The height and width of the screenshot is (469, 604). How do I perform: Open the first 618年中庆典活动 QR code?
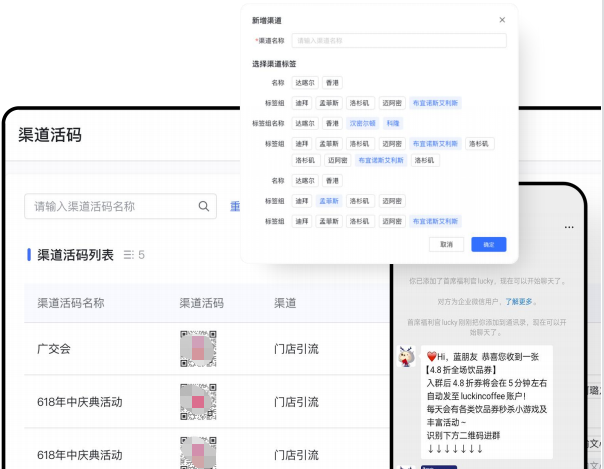click(x=198, y=401)
